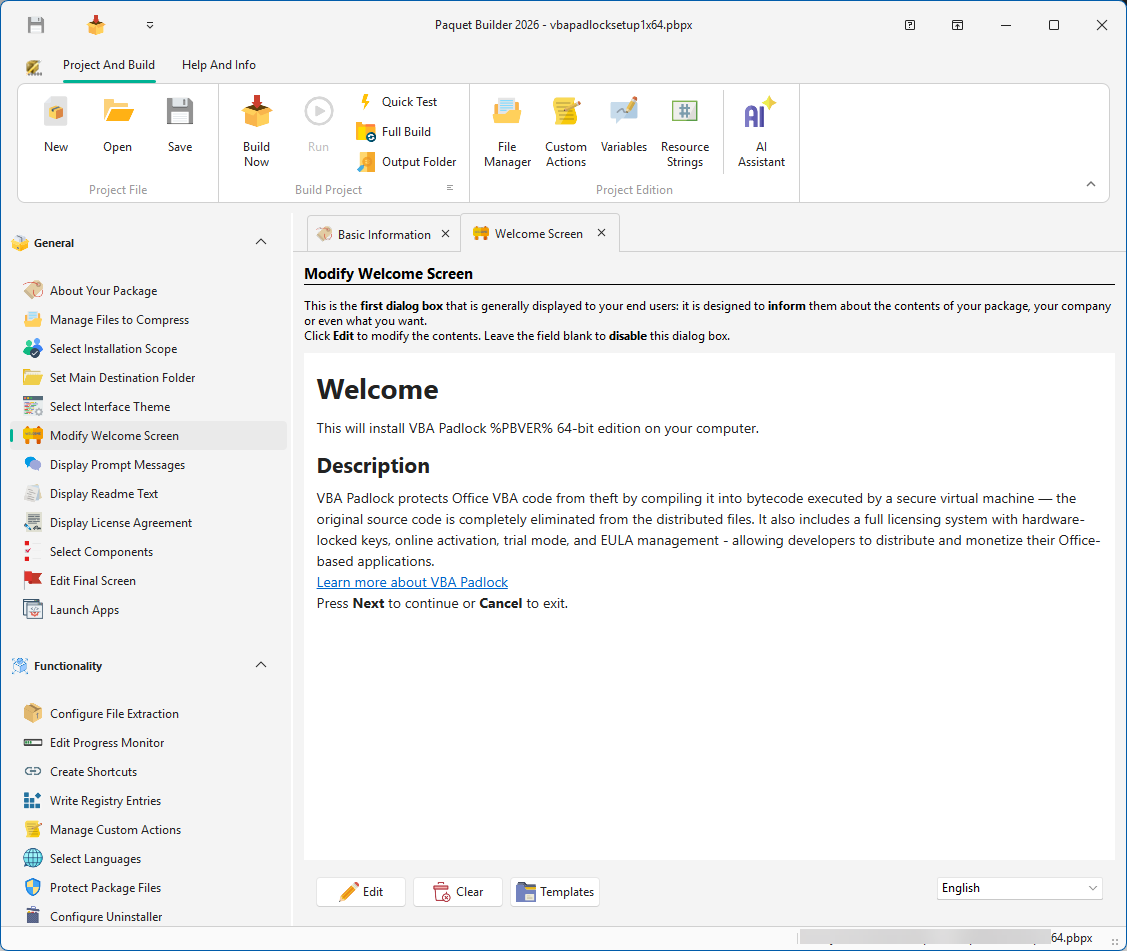Viewport: 1127px width, 951px height.
Task: Start a Build Now
Action: (256, 128)
